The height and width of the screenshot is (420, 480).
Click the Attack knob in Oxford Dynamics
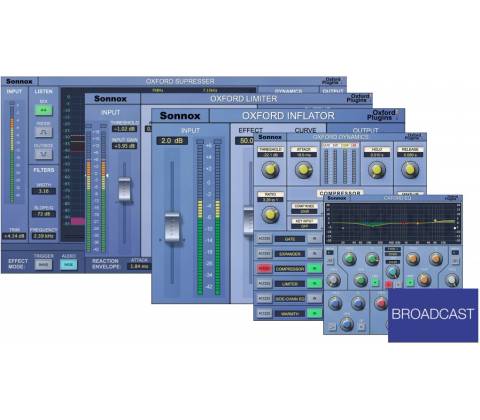point(304,170)
